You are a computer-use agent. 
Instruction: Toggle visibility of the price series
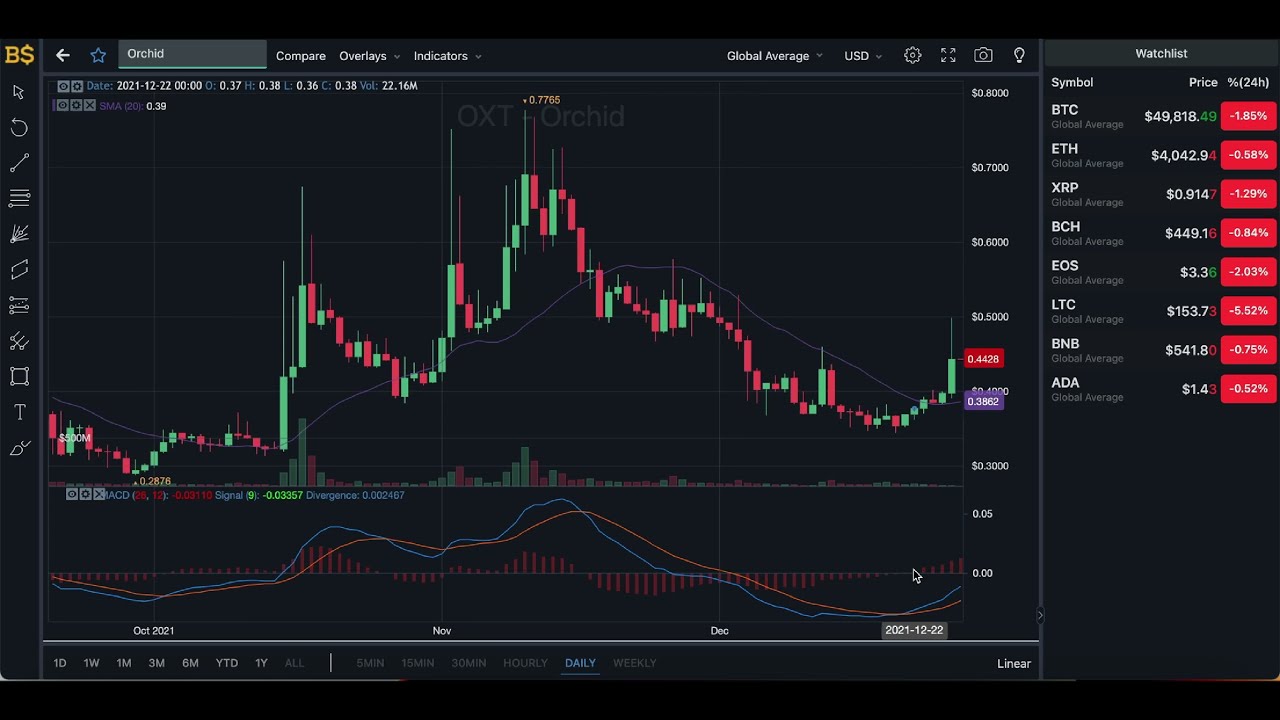(63, 86)
